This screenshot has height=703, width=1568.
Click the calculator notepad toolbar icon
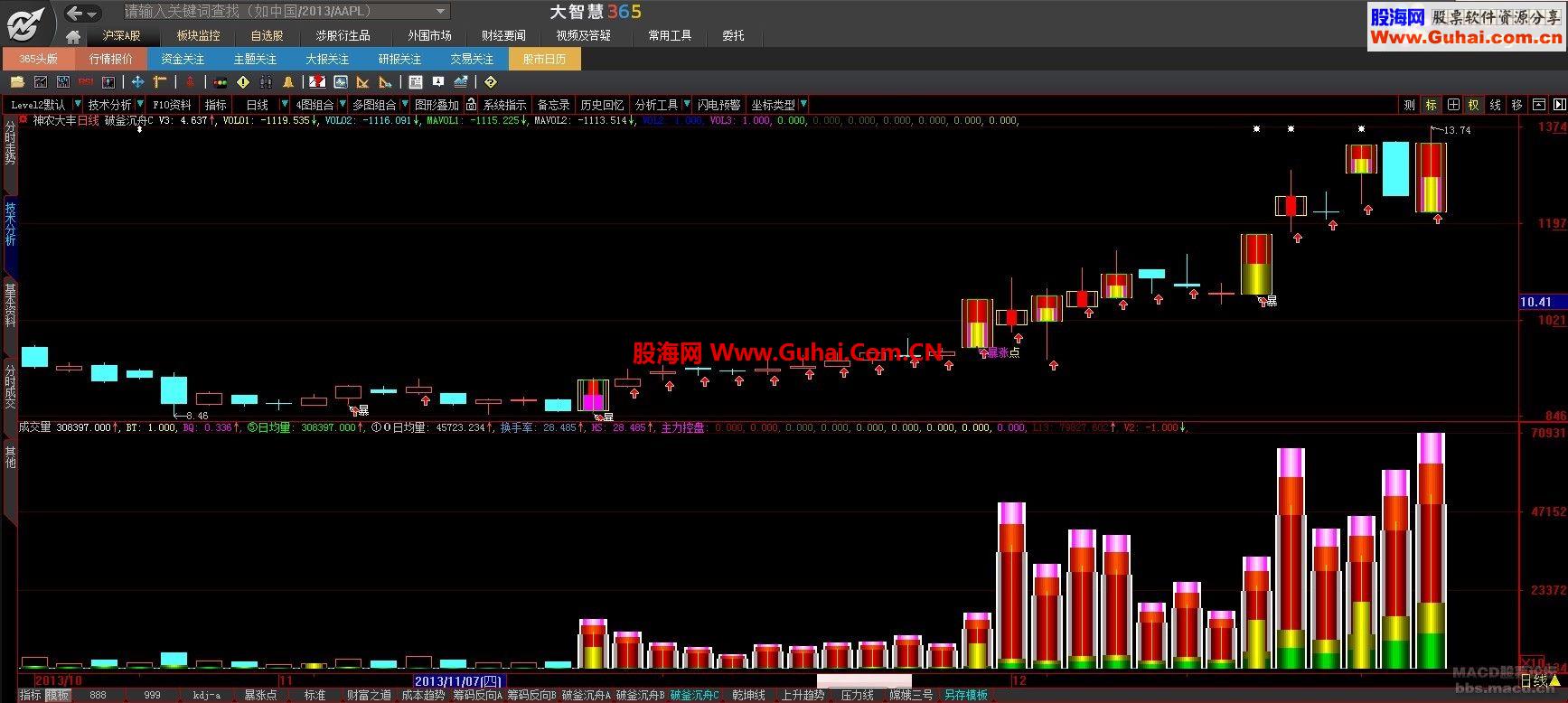[x=416, y=82]
